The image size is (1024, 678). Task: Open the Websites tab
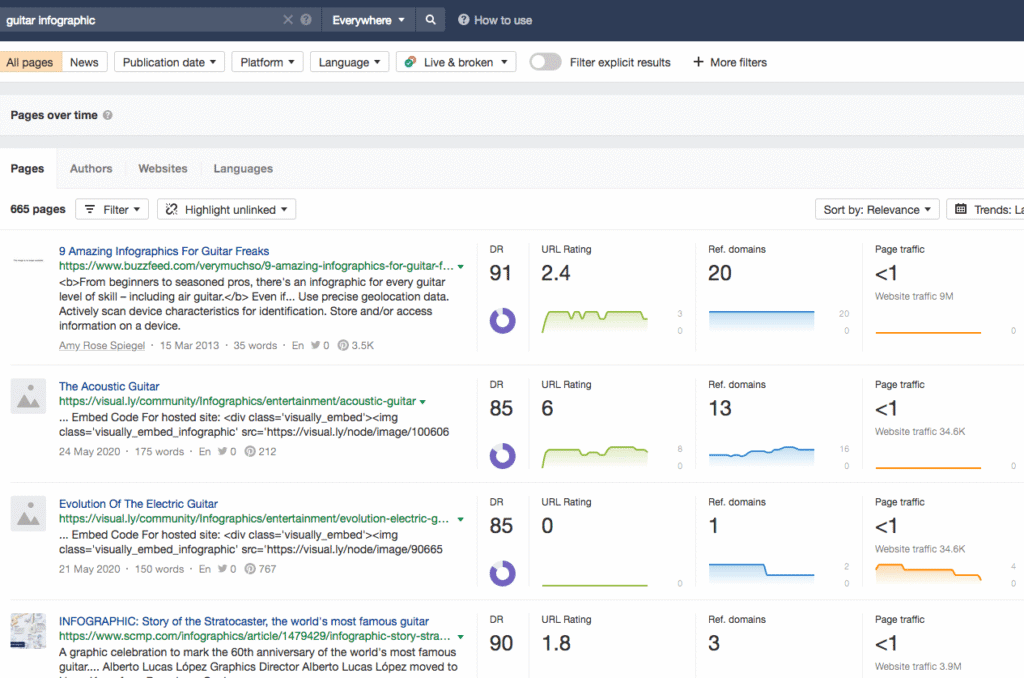point(163,169)
